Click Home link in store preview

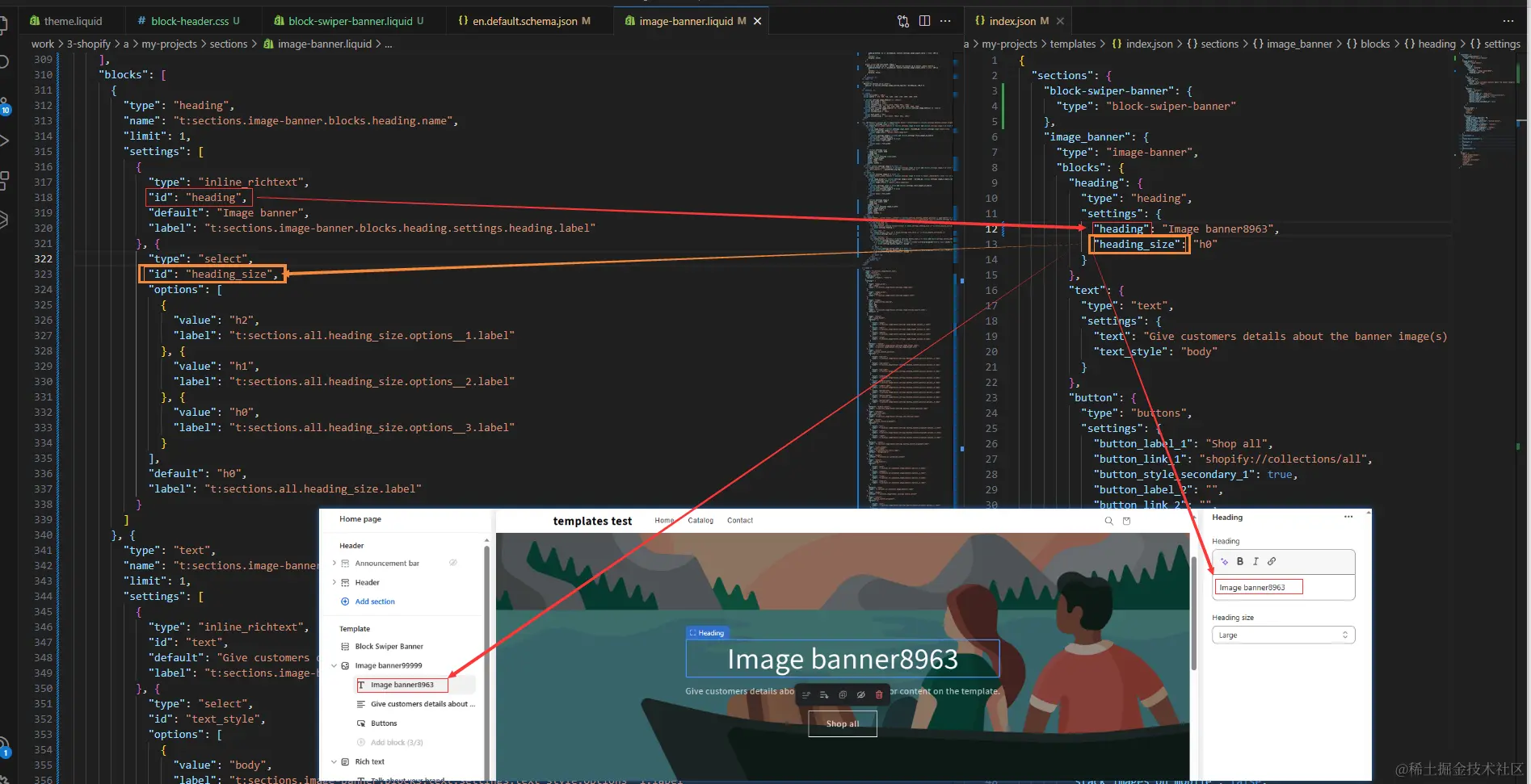point(664,521)
